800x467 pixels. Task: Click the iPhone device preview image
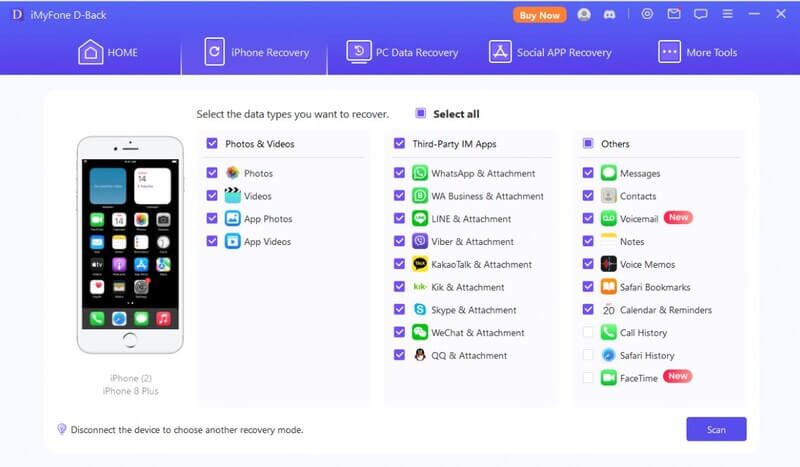point(130,245)
